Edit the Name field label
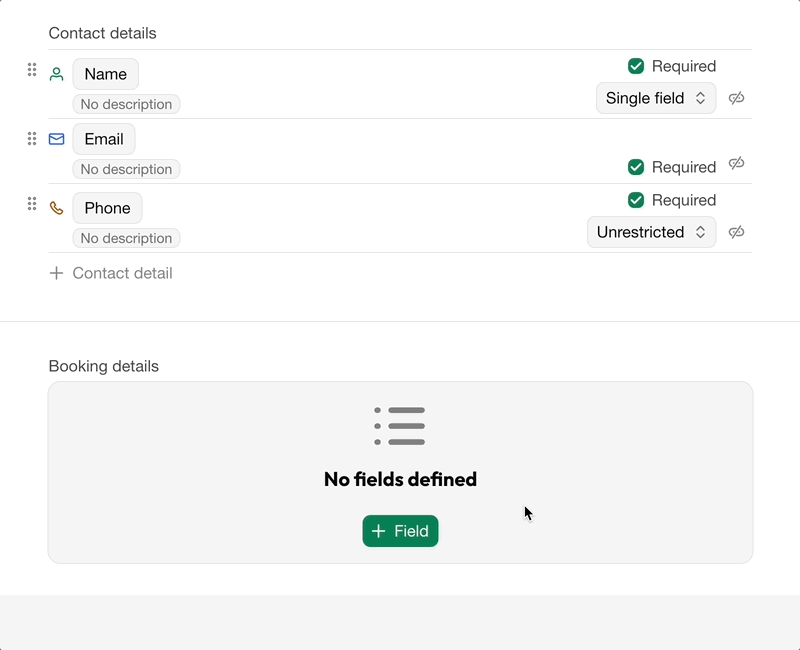 pos(105,74)
